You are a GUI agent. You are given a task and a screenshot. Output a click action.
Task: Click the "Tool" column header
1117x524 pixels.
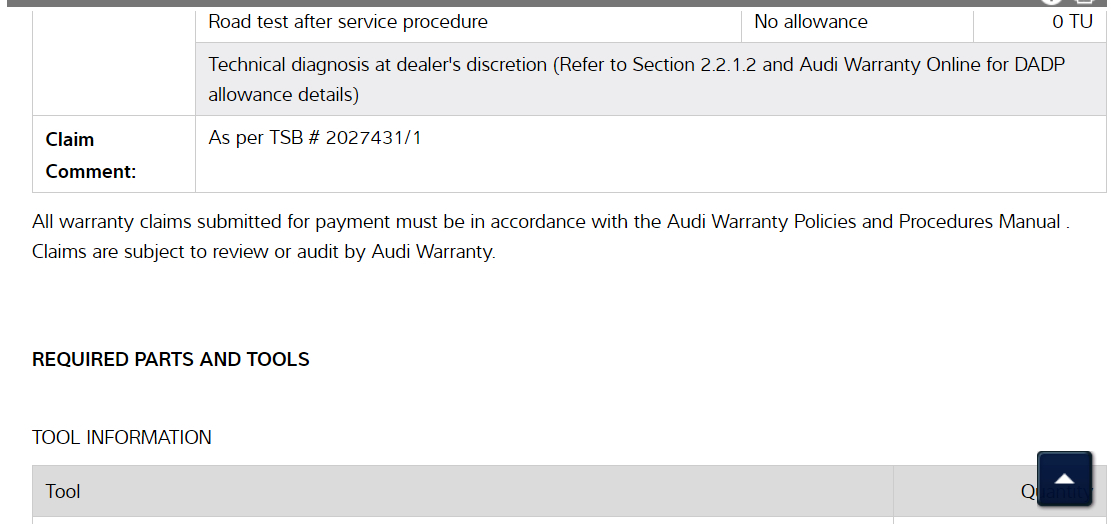click(63, 492)
